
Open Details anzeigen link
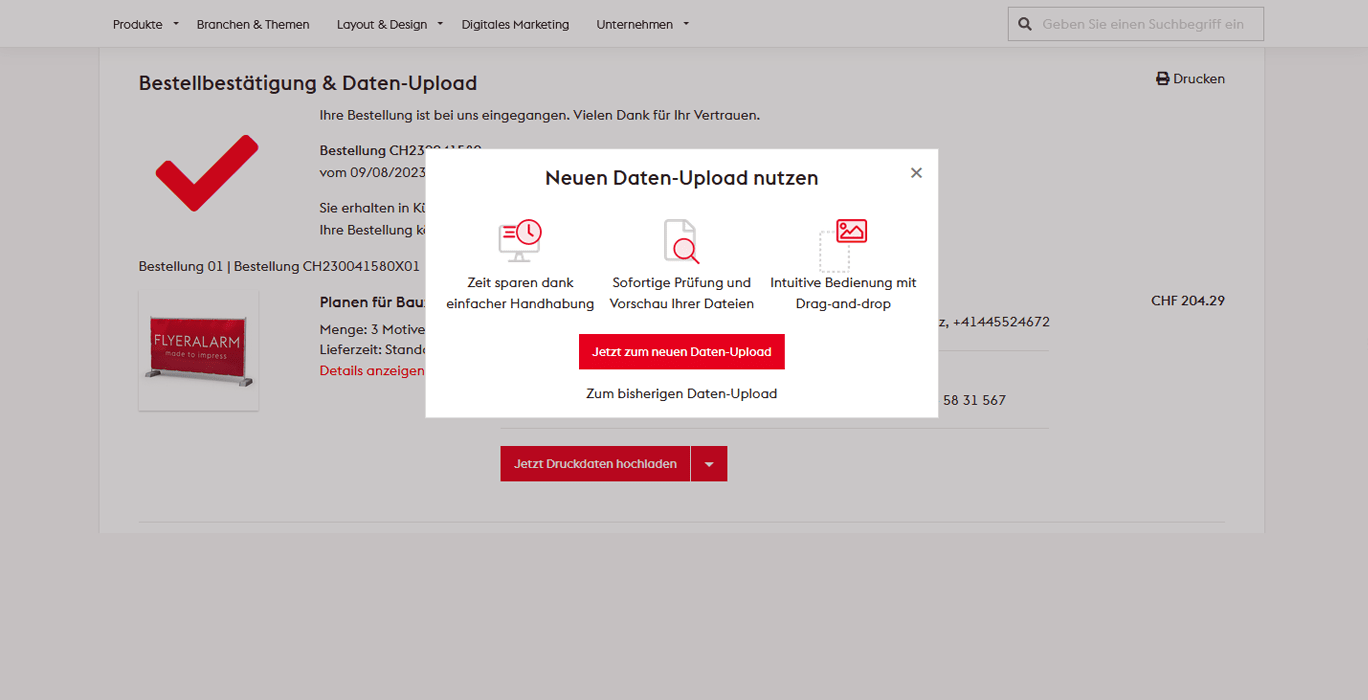pyautogui.click(x=372, y=371)
